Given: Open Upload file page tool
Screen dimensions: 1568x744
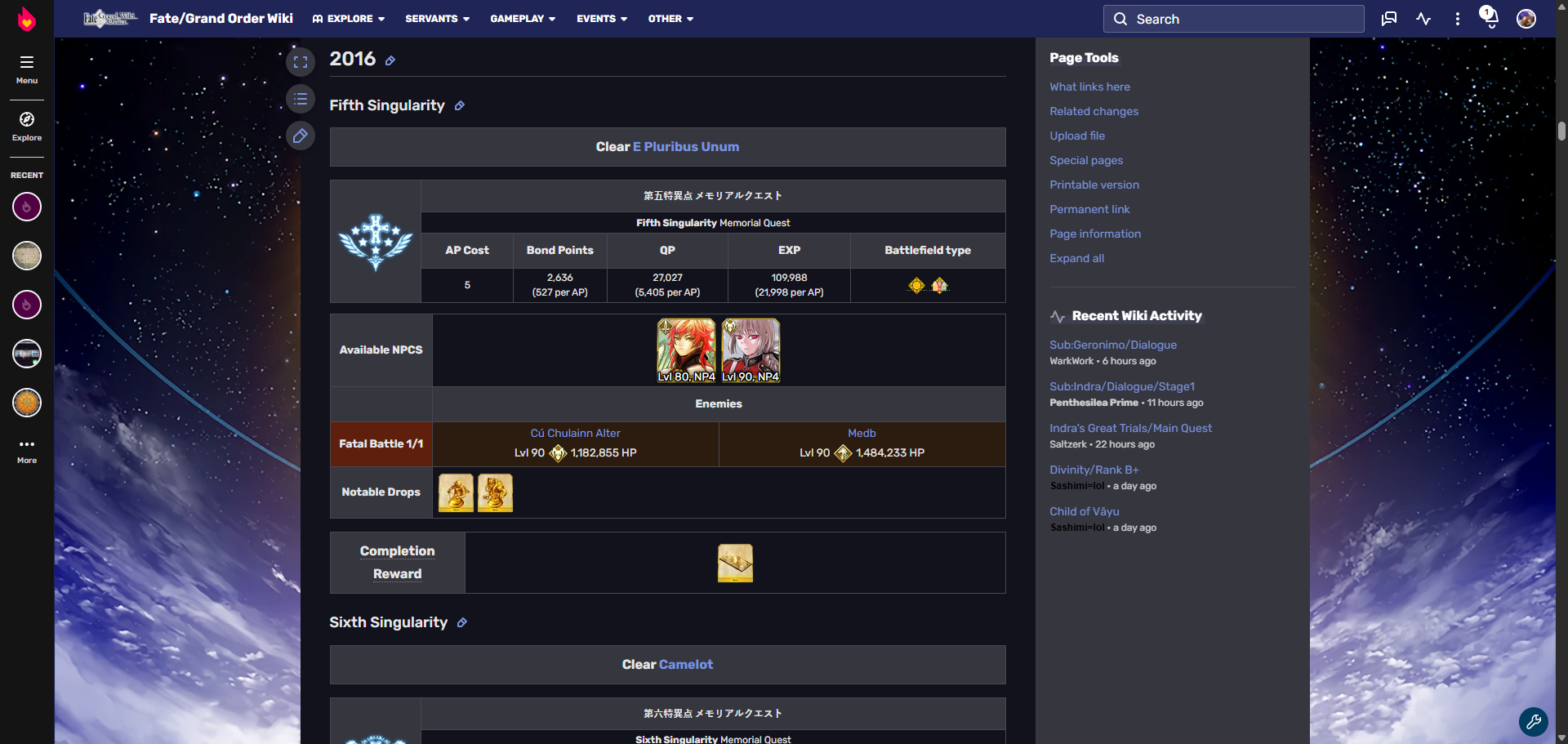Looking at the screenshot, I should click(x=1077, y=136).
